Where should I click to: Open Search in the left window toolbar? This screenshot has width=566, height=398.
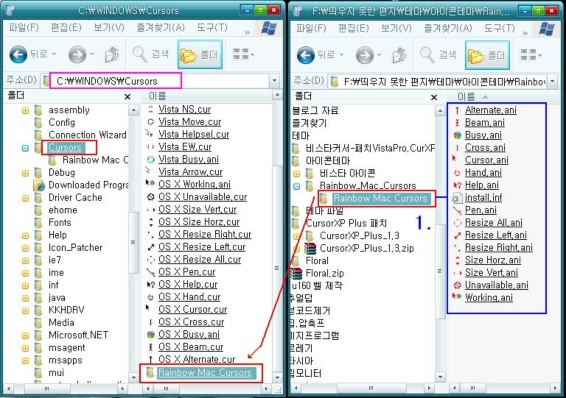point(150,54)
